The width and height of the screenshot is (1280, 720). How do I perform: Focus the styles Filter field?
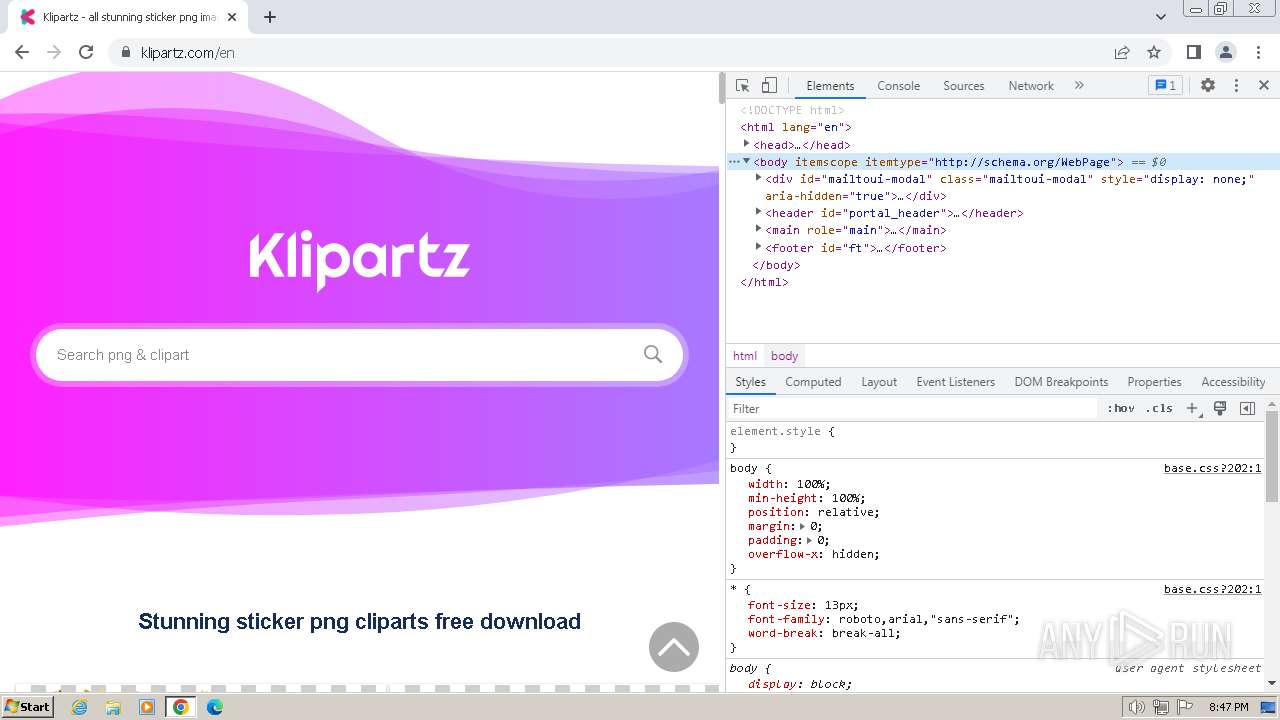(x=912, y=408)
